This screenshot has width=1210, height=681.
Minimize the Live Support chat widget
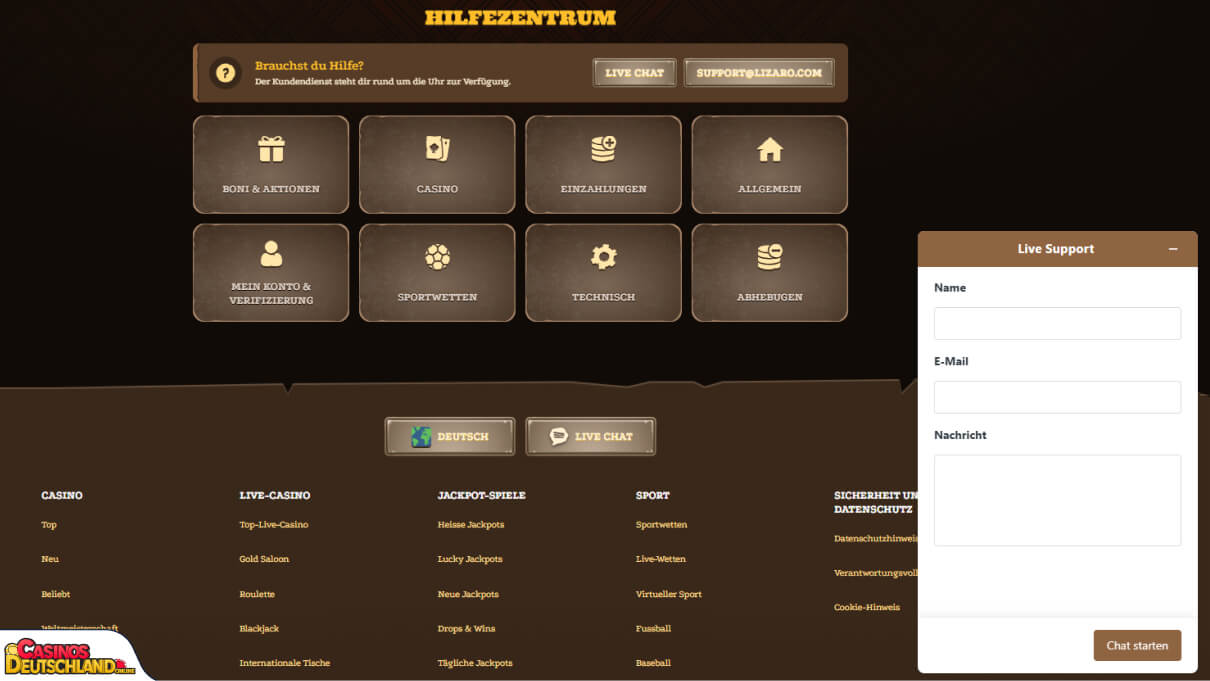(1173, 249)
